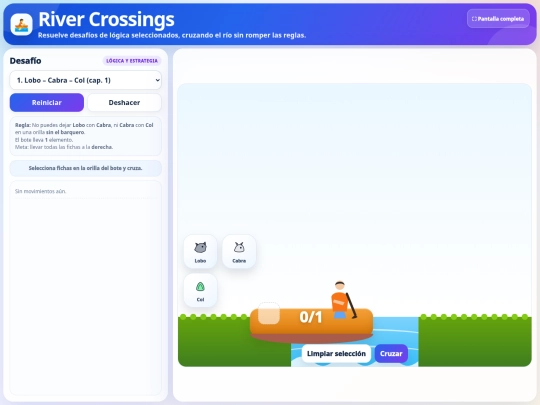Click the empty seat slot on the boat
Viewport: 540px width, 405px height.
269,313
